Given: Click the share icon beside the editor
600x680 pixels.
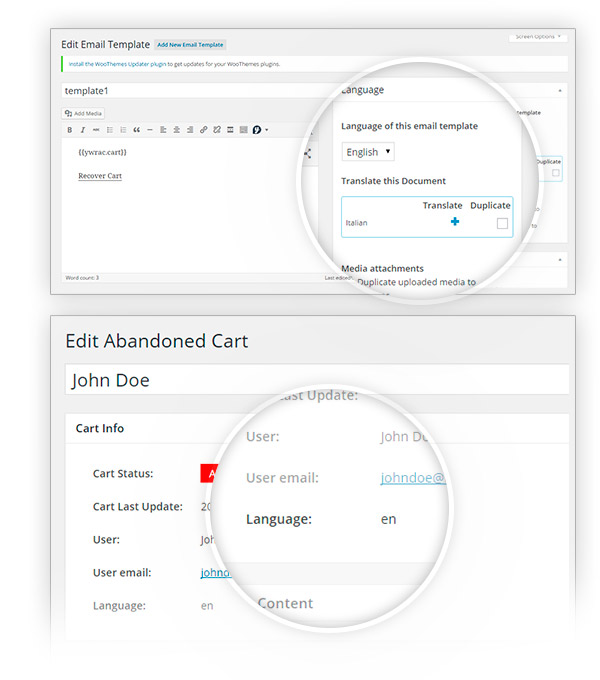Looking at the screenshot, I should pyautogui.click(x=307, y=153).
